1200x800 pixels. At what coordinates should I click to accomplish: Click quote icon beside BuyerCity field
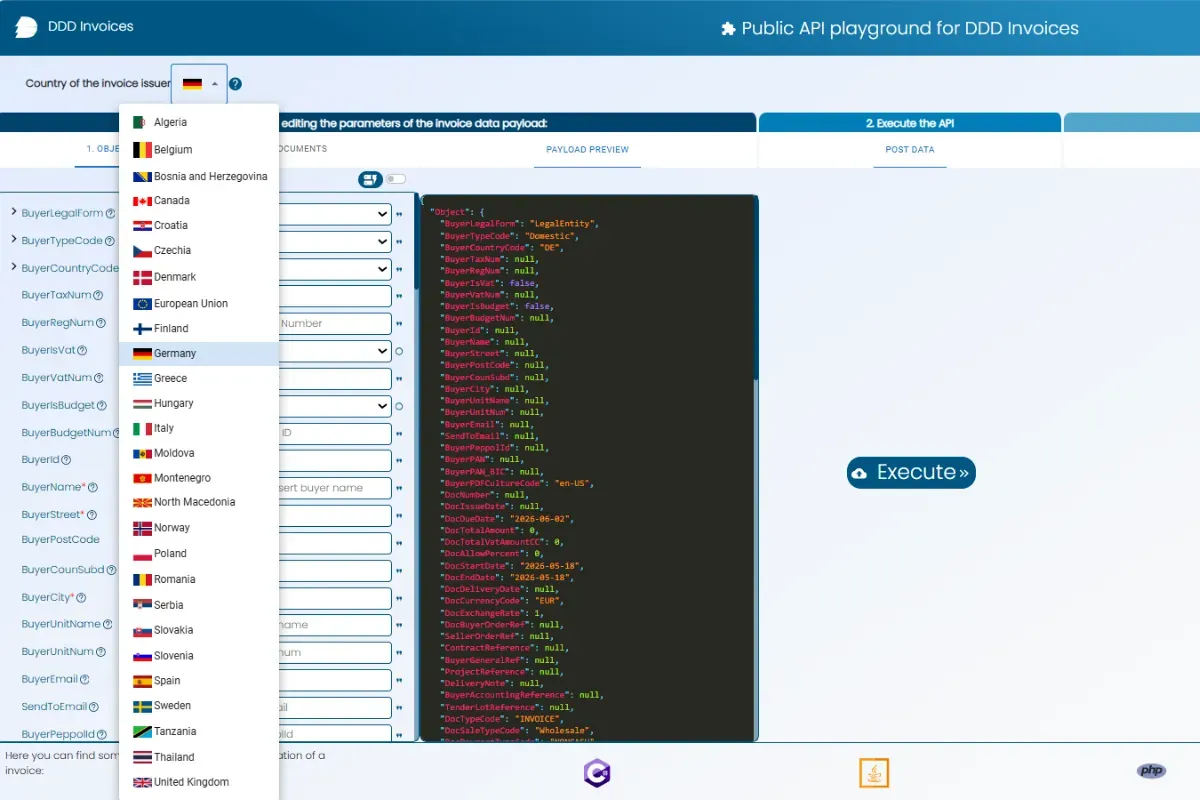(399, 598)
